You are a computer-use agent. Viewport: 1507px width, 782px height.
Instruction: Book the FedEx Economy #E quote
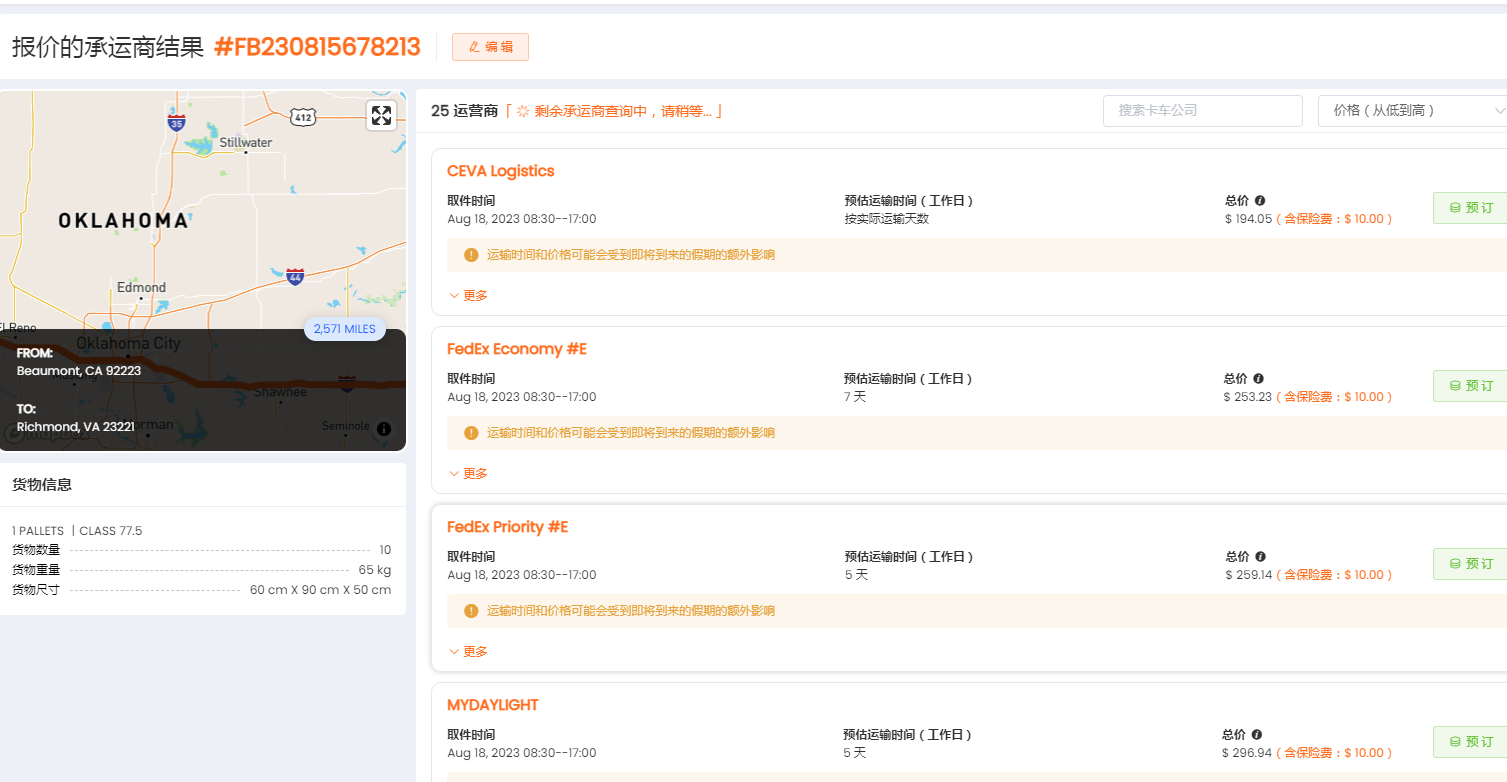1470,386
